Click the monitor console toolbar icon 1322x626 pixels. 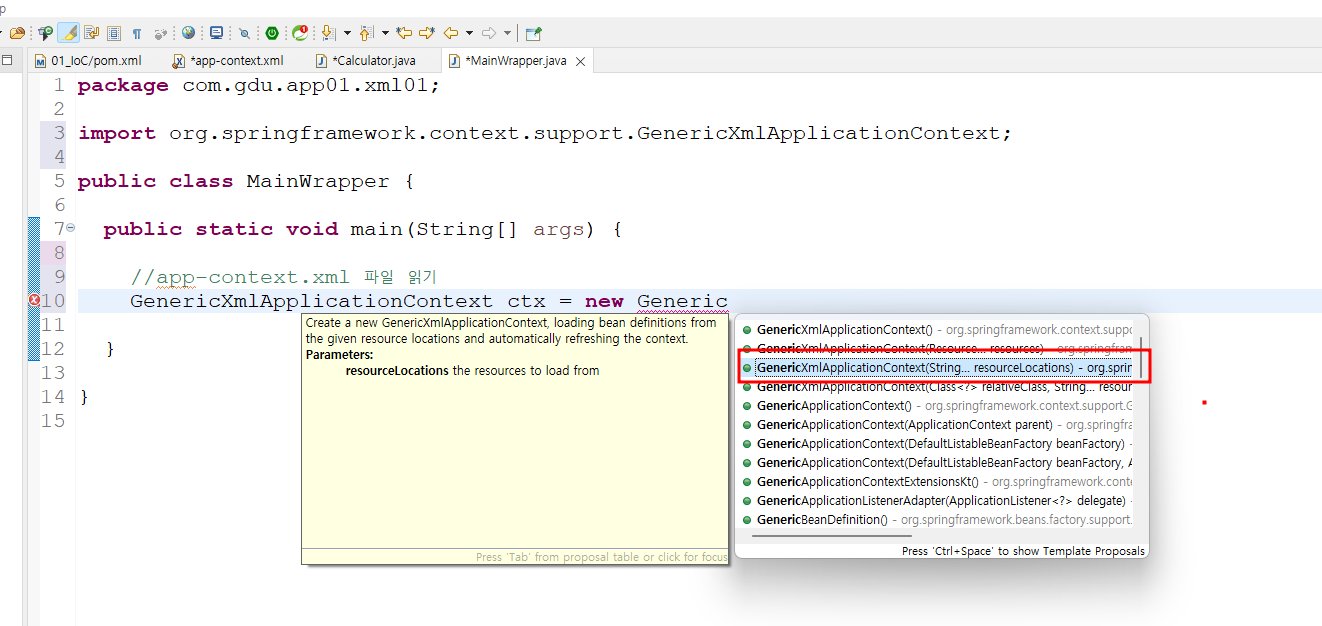pos(216,33)
